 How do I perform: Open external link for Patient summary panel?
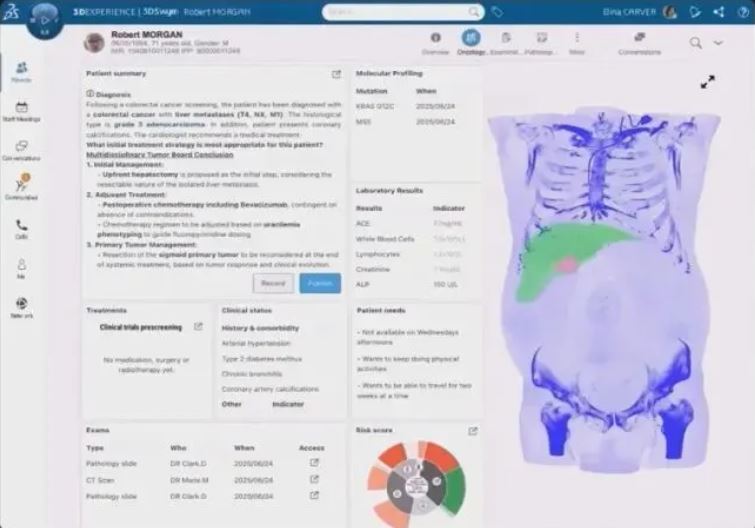336,74
